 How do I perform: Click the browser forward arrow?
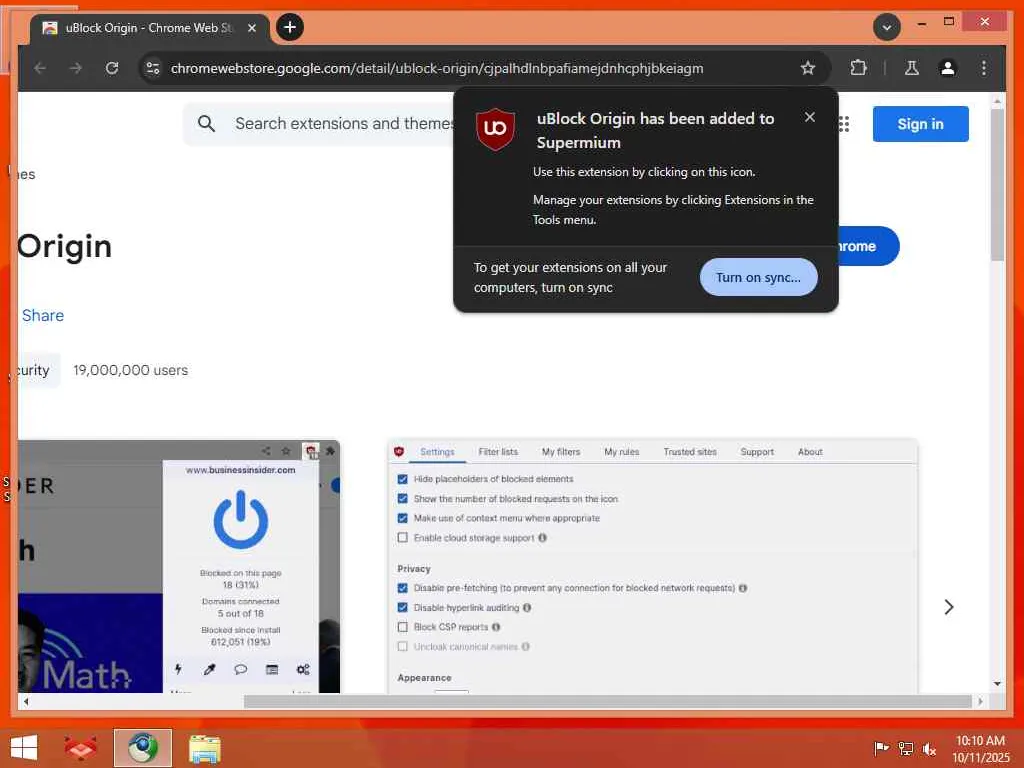tap(76, 68)
